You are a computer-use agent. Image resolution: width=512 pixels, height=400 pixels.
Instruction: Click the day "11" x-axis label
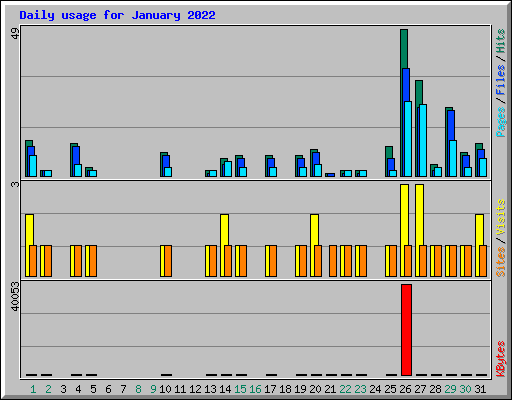pos(180,389)
